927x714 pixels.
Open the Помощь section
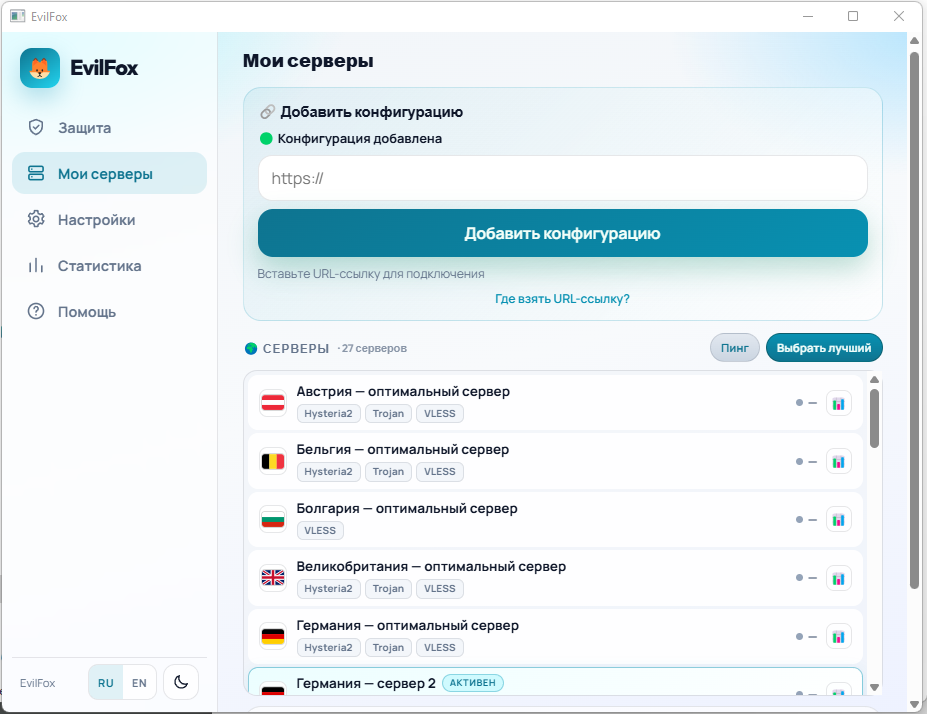pyautogui.click(x=109, y=311)
